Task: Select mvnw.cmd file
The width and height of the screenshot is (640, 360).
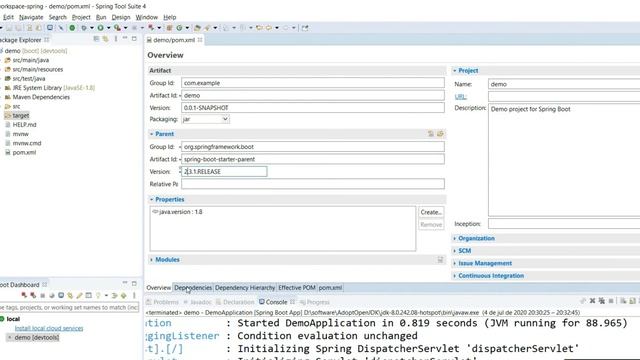Action: pyautogui.click(x=27, y=143)
